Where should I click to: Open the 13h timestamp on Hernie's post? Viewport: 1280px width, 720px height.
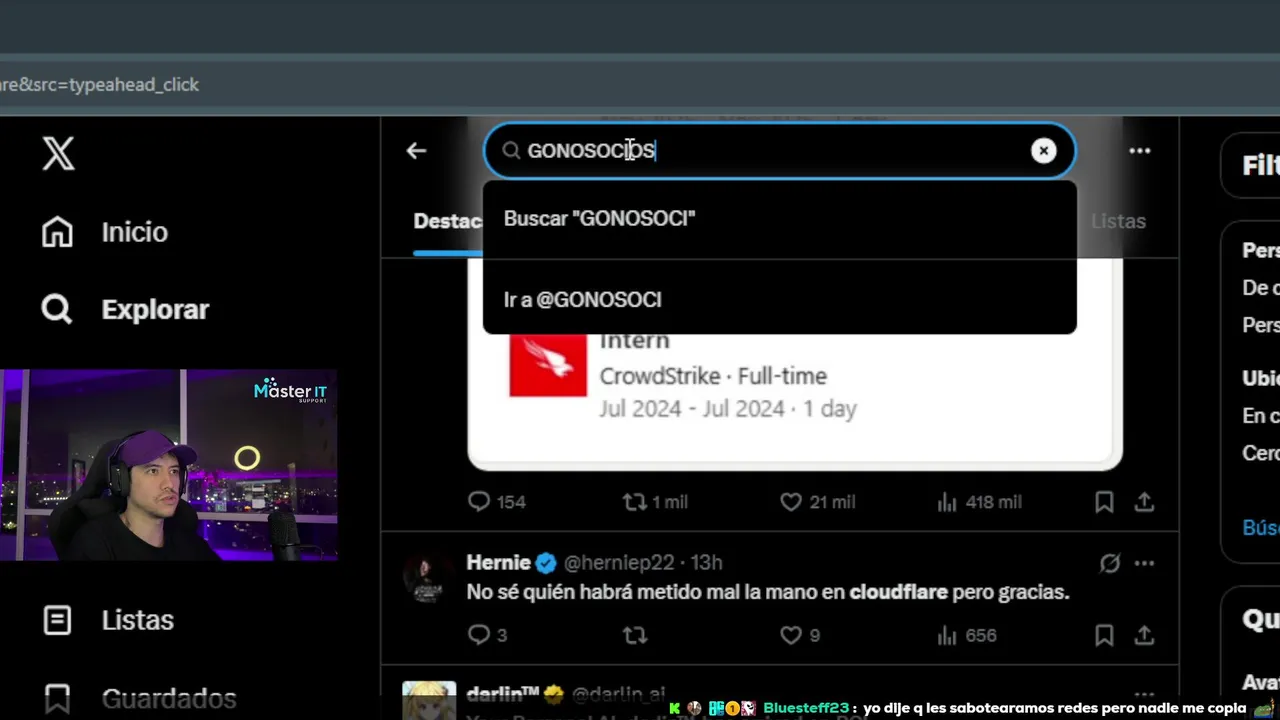click(706, 563)
